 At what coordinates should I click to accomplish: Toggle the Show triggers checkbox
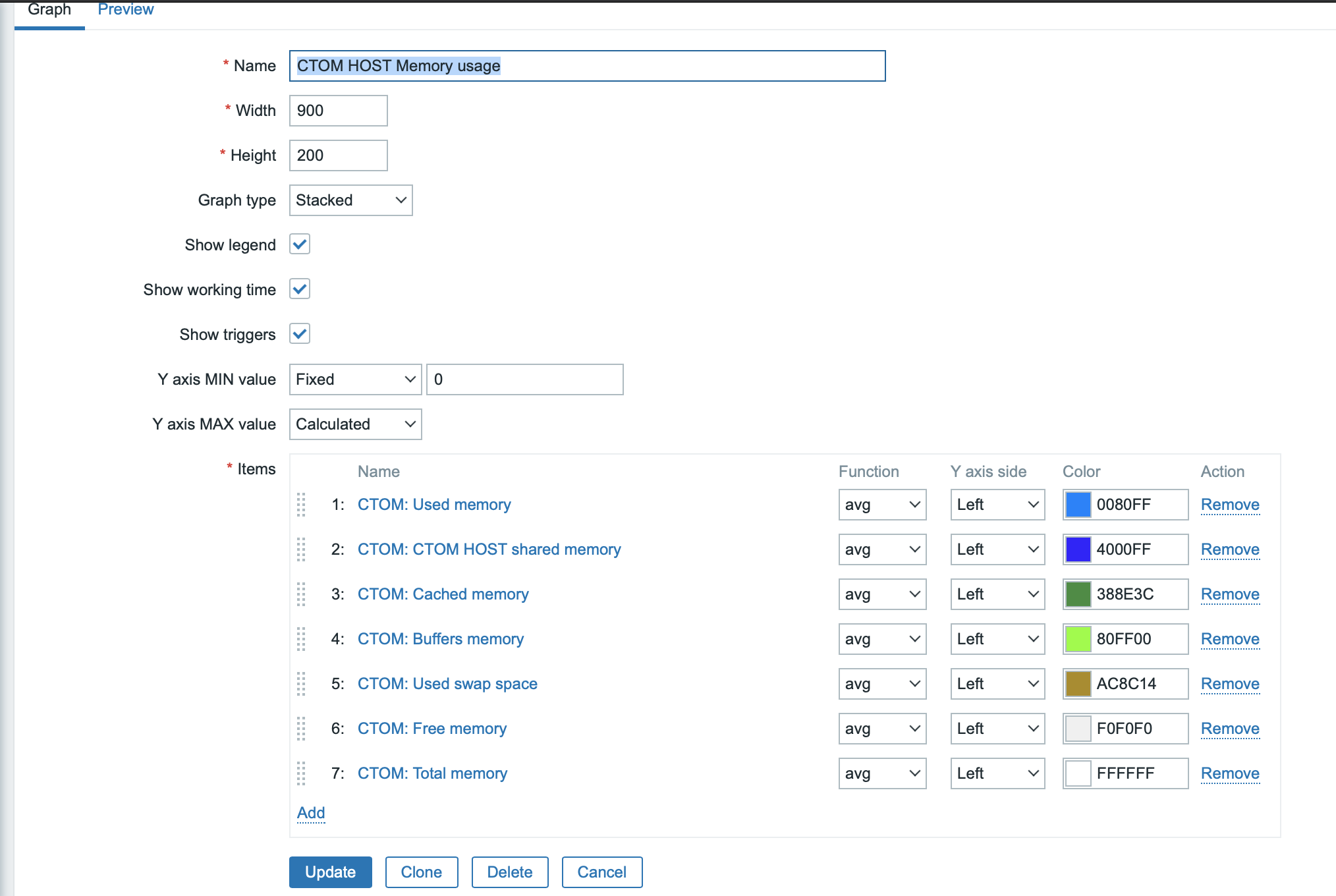tap(300, 334)
